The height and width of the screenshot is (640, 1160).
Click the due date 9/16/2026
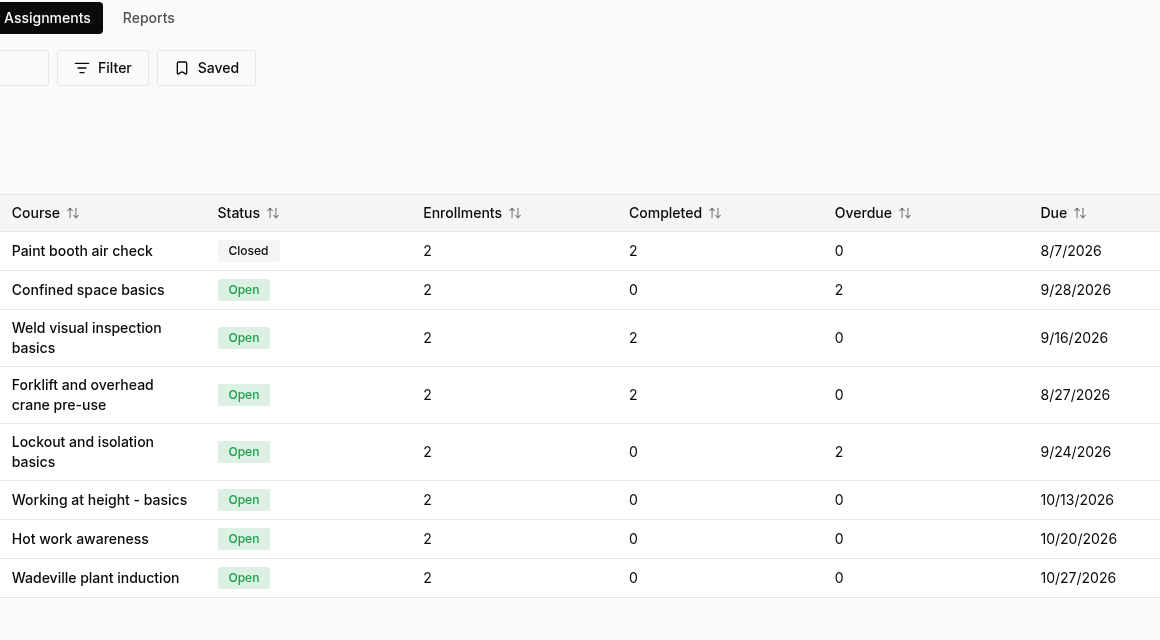1073,338
